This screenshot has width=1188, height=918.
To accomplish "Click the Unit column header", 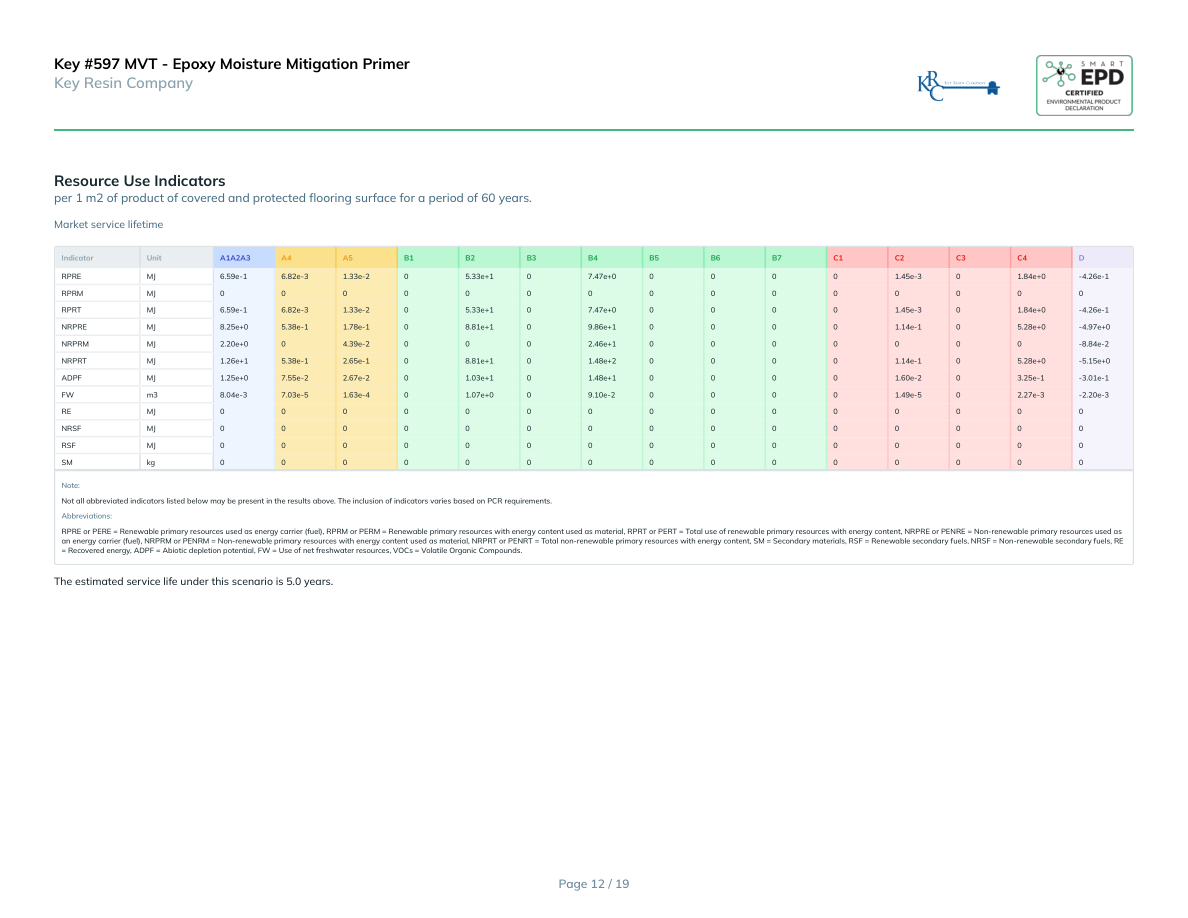I will coord(154,258).
